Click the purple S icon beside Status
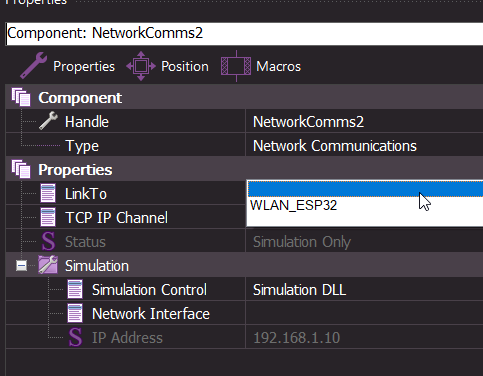Image resolution: width=483 pixels, height=376 pixels. [48, 241]
